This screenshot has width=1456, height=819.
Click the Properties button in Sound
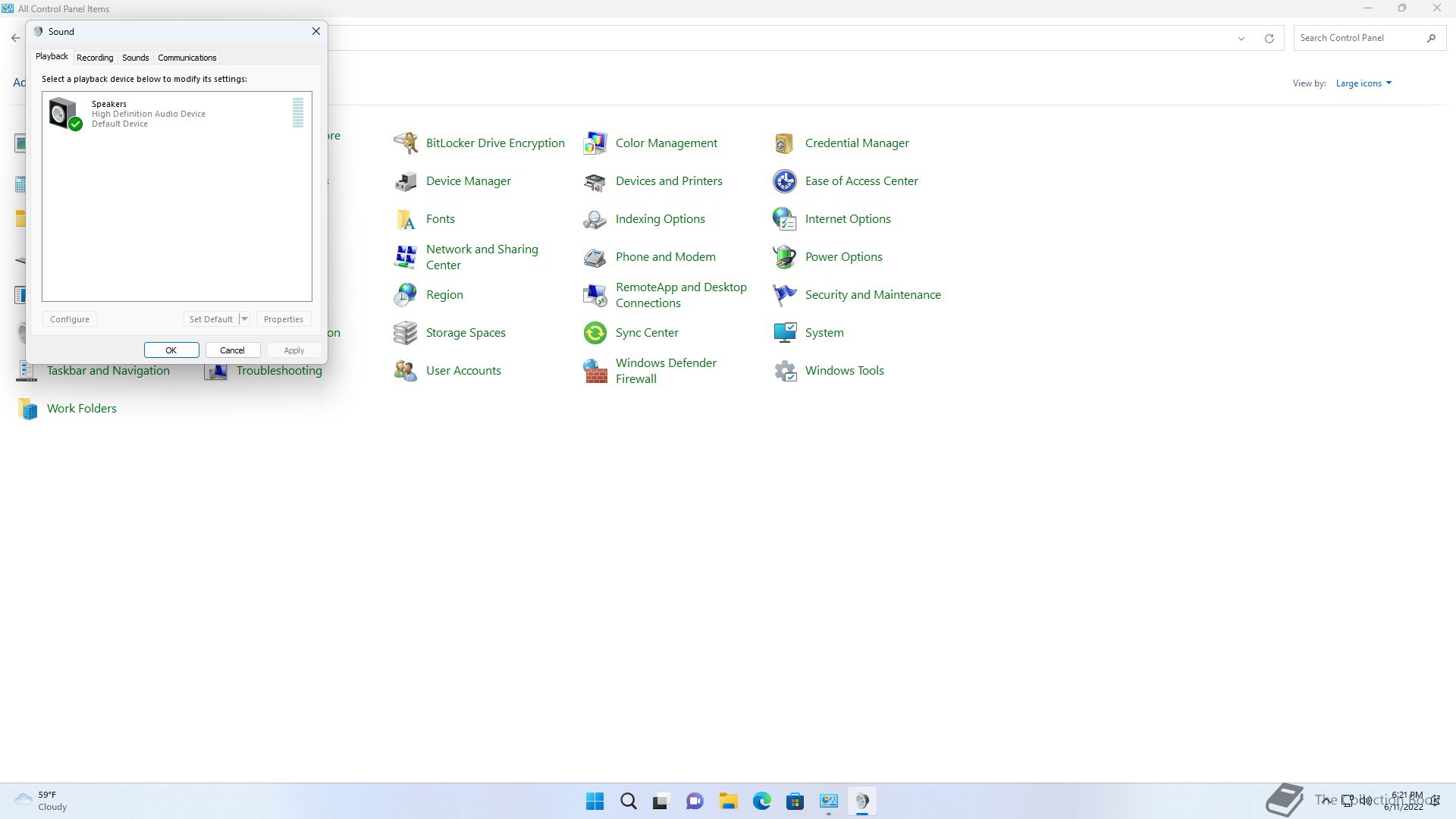pyautogui.click(x=284, y=319)
